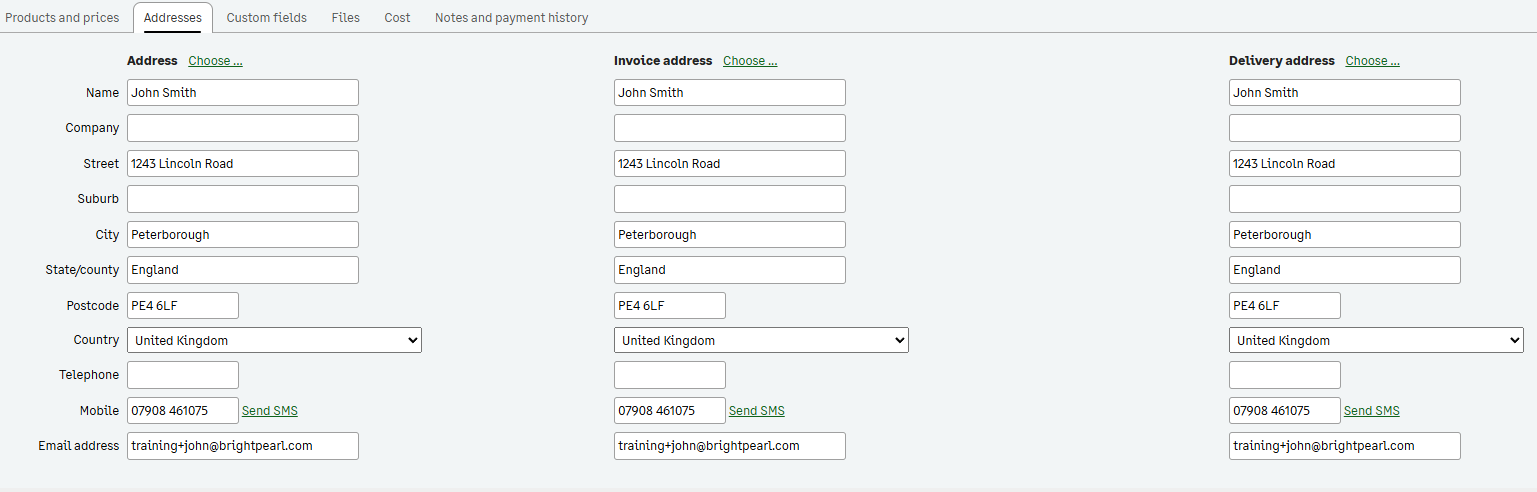
Task: Open the Custom fields tab
Action: [267, 18]
